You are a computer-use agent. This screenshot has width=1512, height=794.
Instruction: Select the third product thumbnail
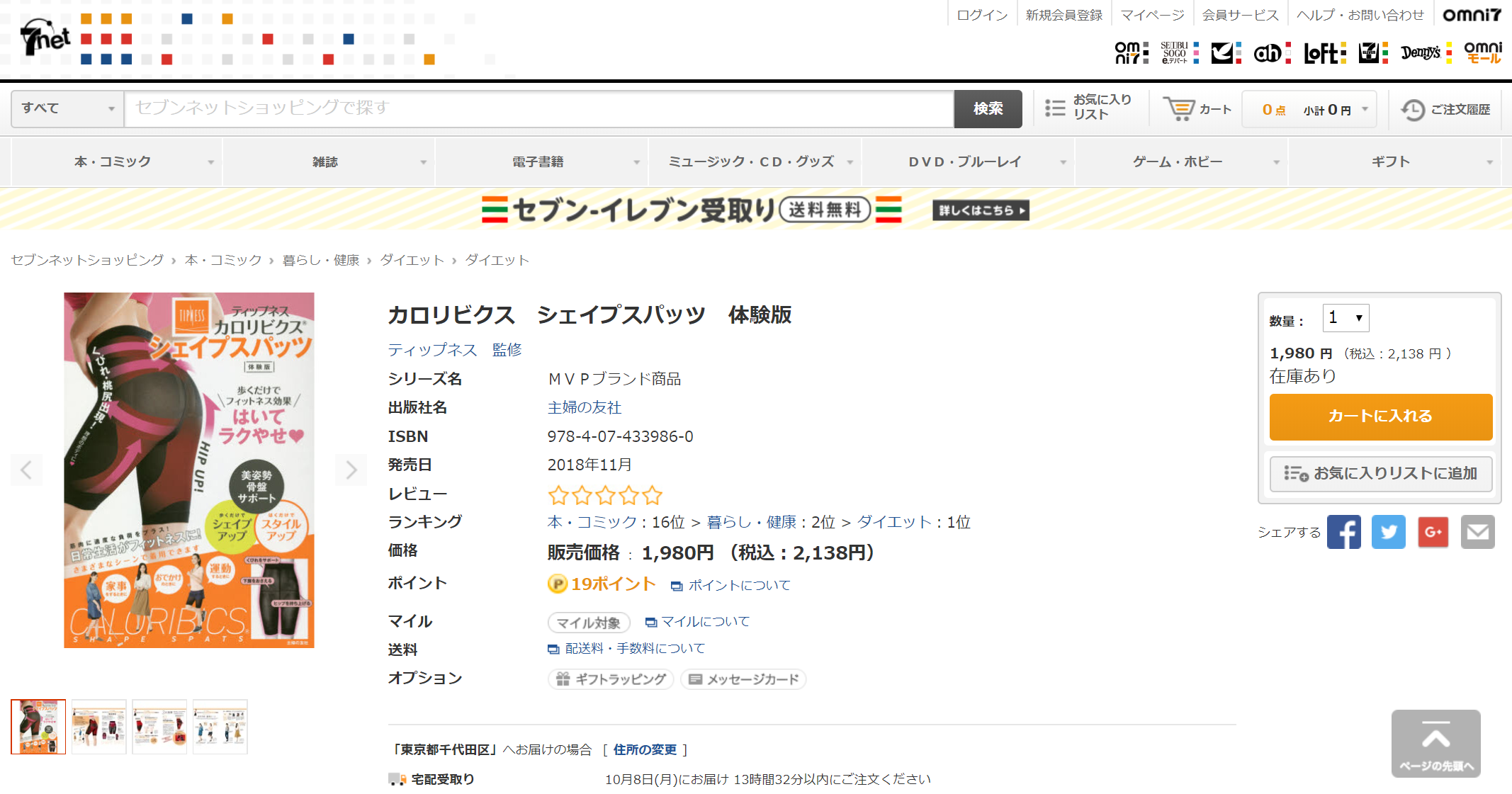point(159,727)
